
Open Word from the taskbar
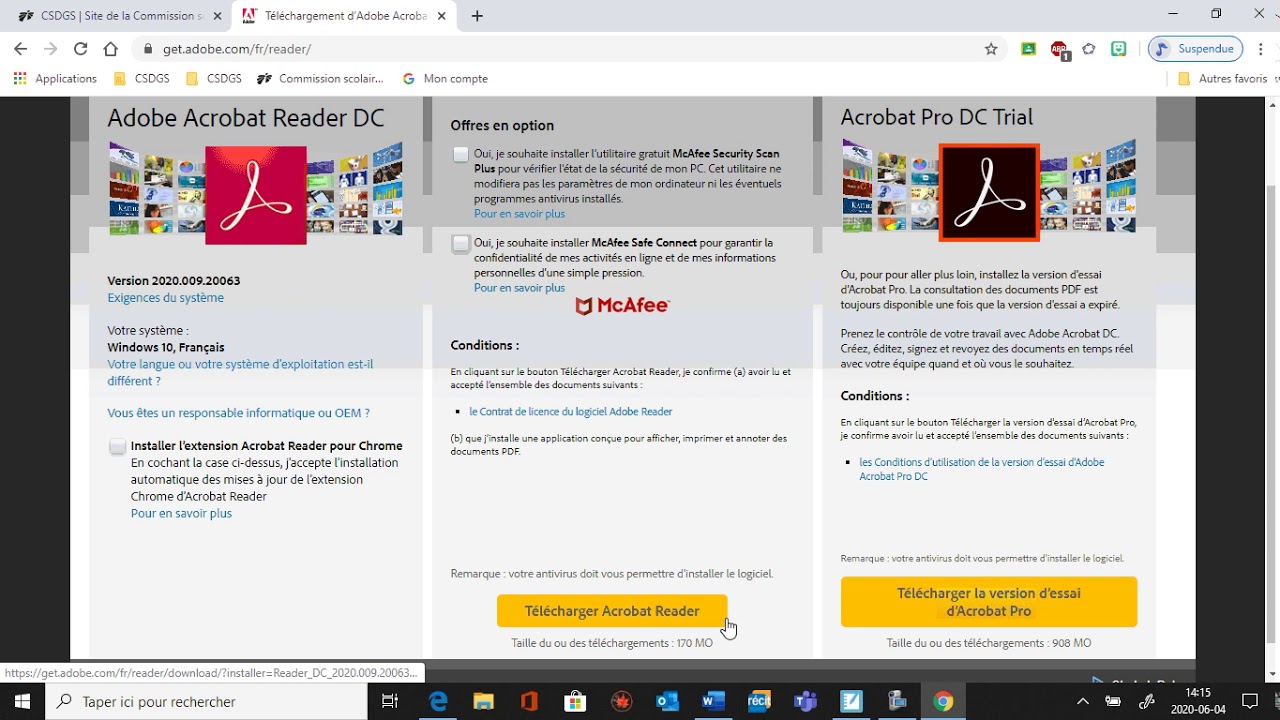coord(713,702)
